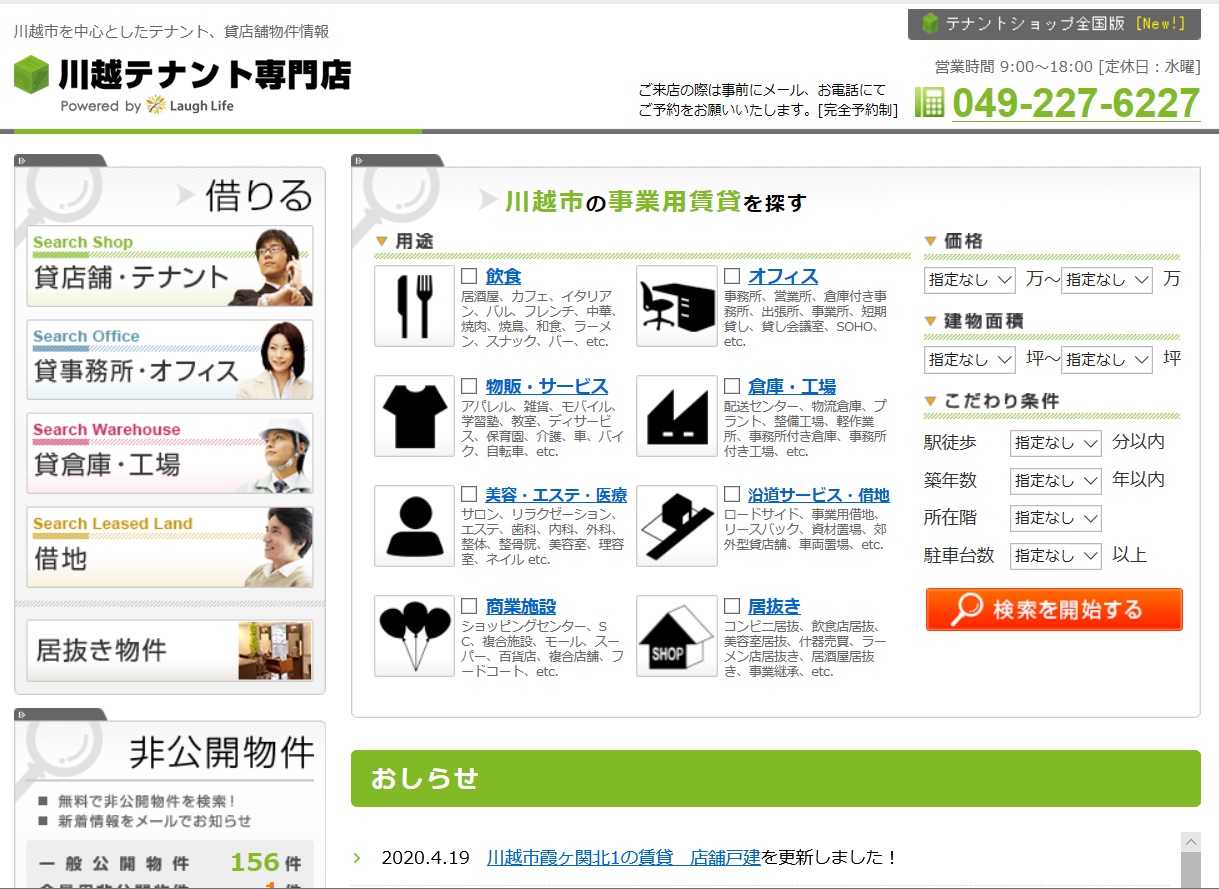Click the news list scrollbar up arrow
This screenshot has height=889, width=1219.
point(1190,841)
